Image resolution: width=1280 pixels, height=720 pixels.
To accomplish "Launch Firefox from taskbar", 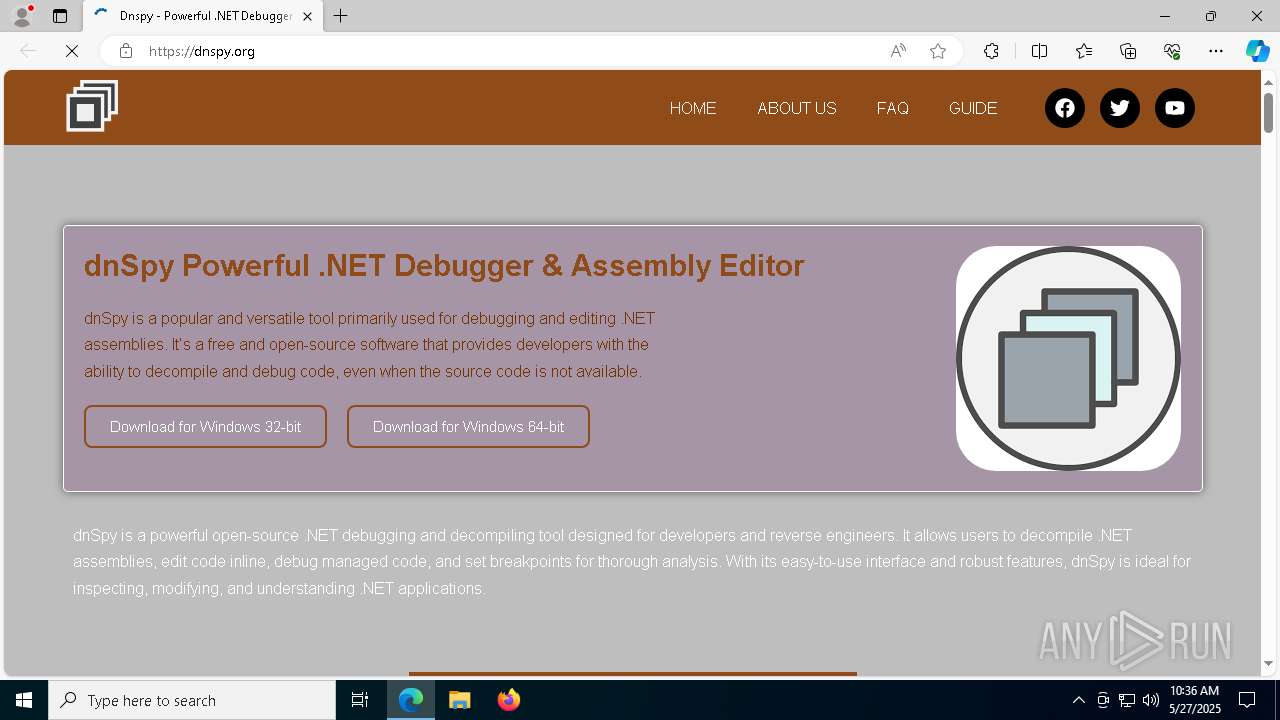I will click(509, 700).
